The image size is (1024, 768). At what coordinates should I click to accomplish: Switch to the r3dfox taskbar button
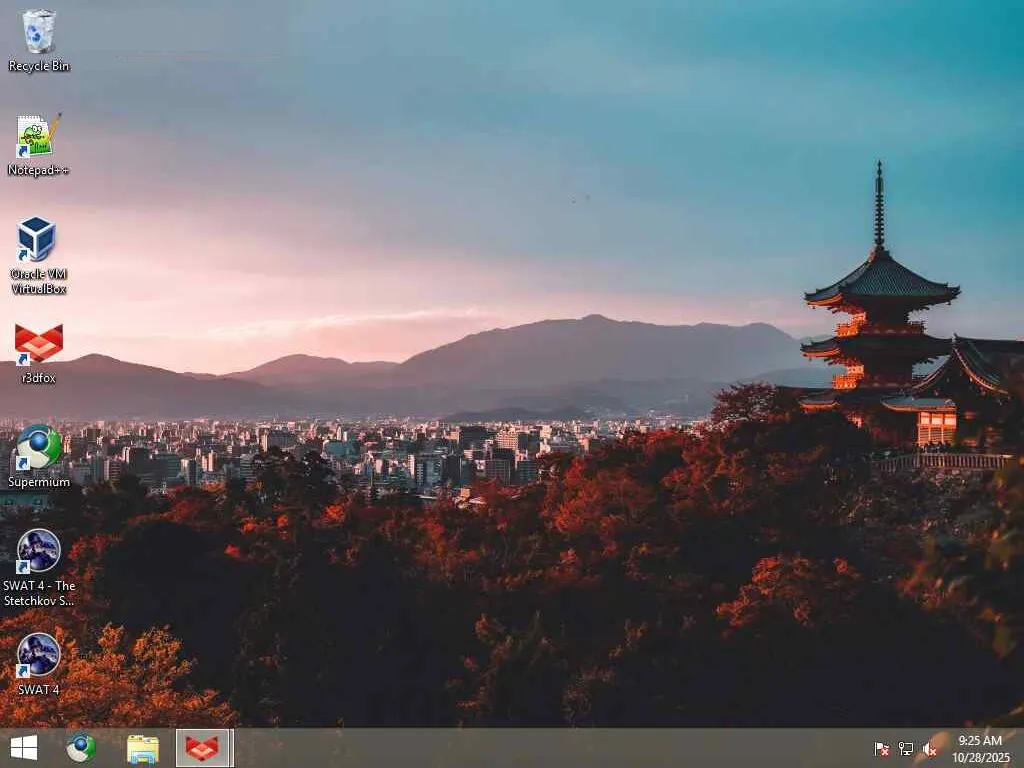tap(204, 748)
